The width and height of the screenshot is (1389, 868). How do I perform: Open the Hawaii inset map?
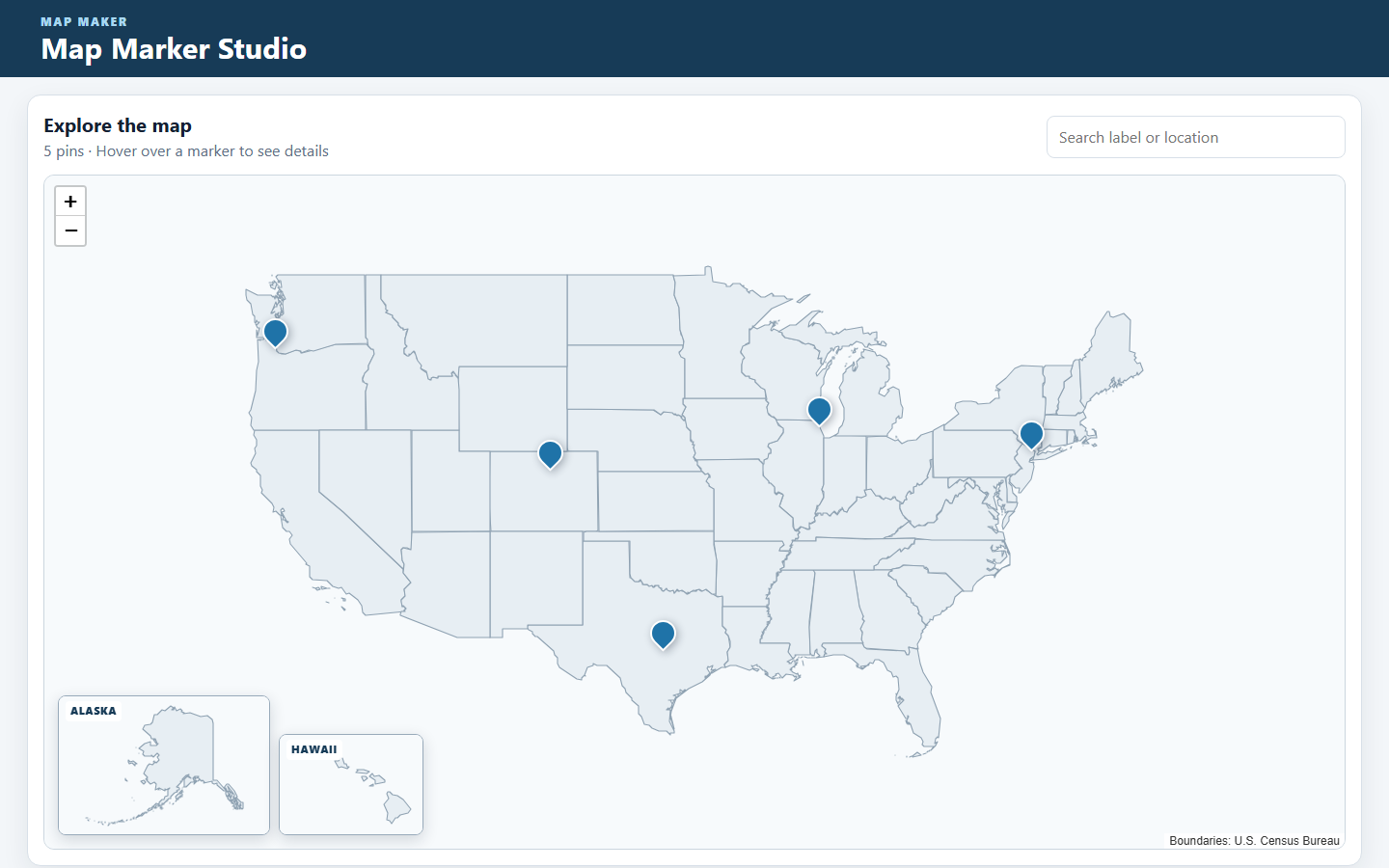[x=351, y=784]
